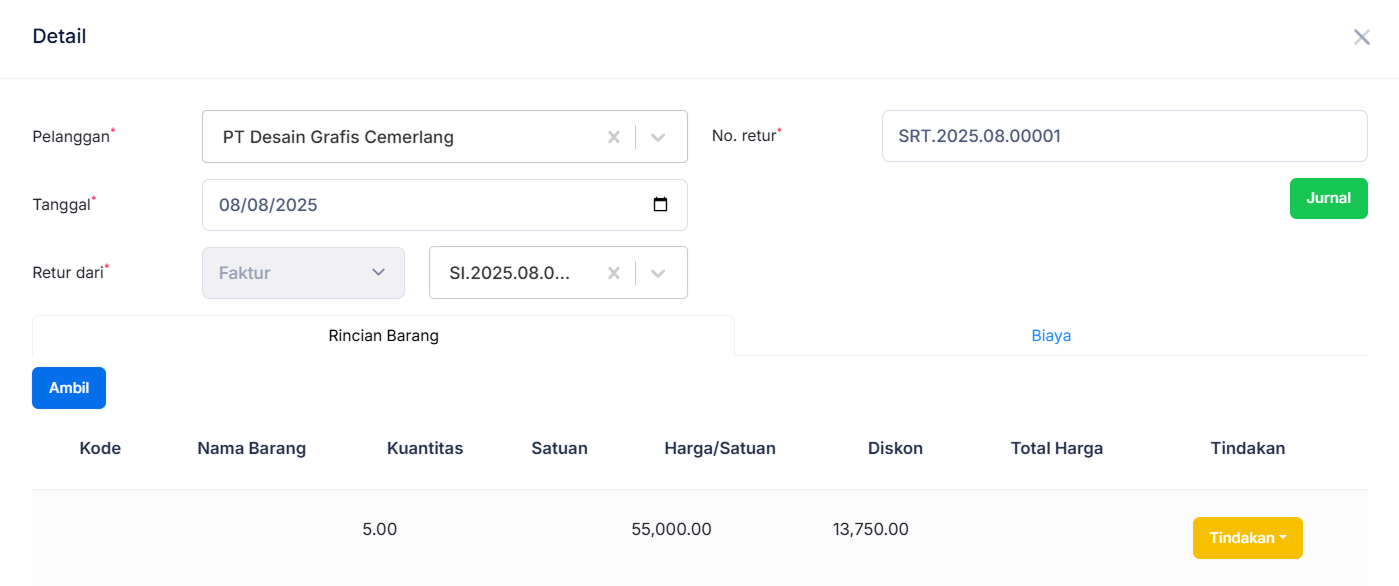Click the Total Harga column header
The width and height of the screenshot is (1399, 586).
(1056, 448)
